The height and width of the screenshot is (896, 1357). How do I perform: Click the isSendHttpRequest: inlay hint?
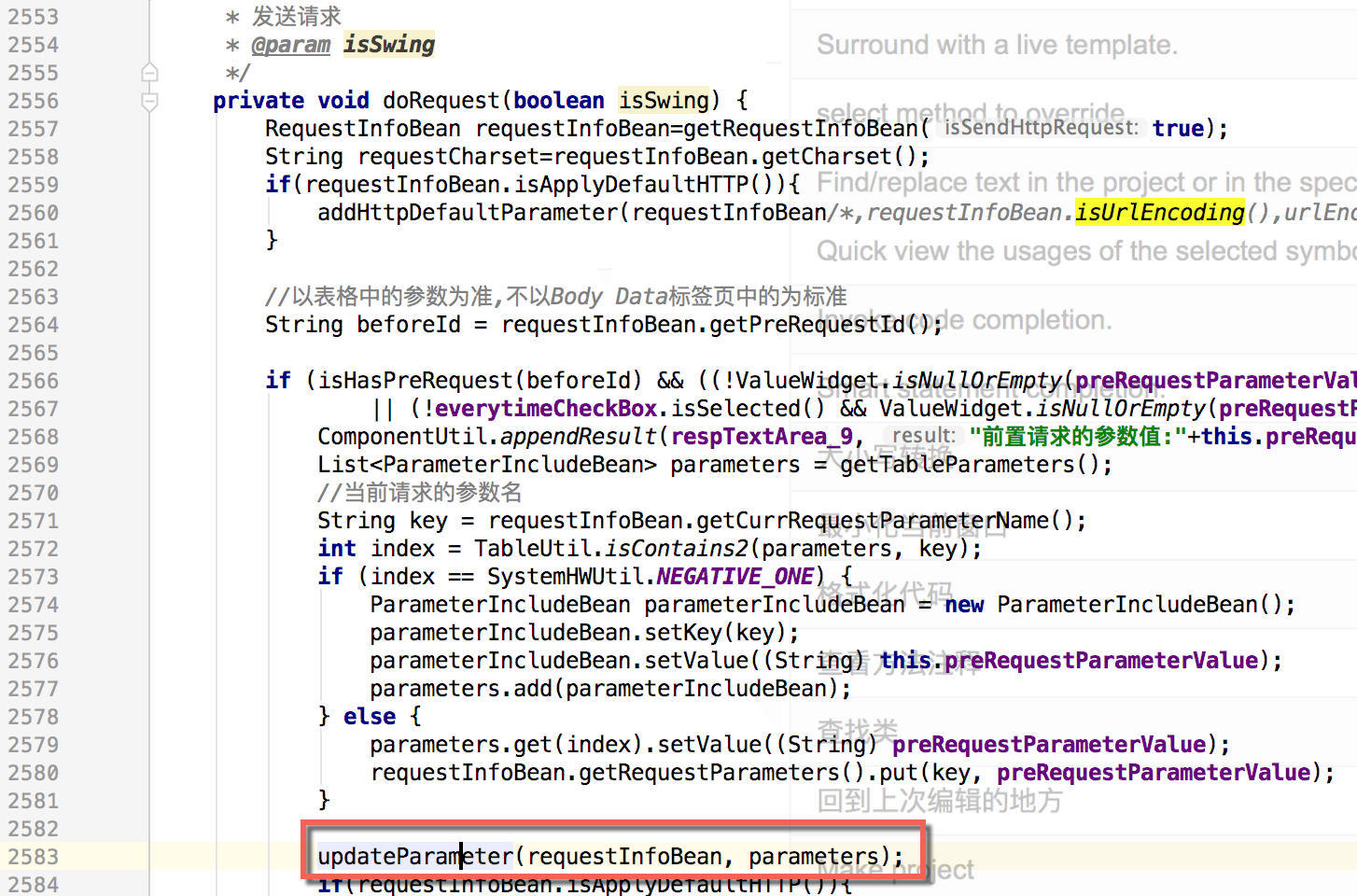(1042, 128)
